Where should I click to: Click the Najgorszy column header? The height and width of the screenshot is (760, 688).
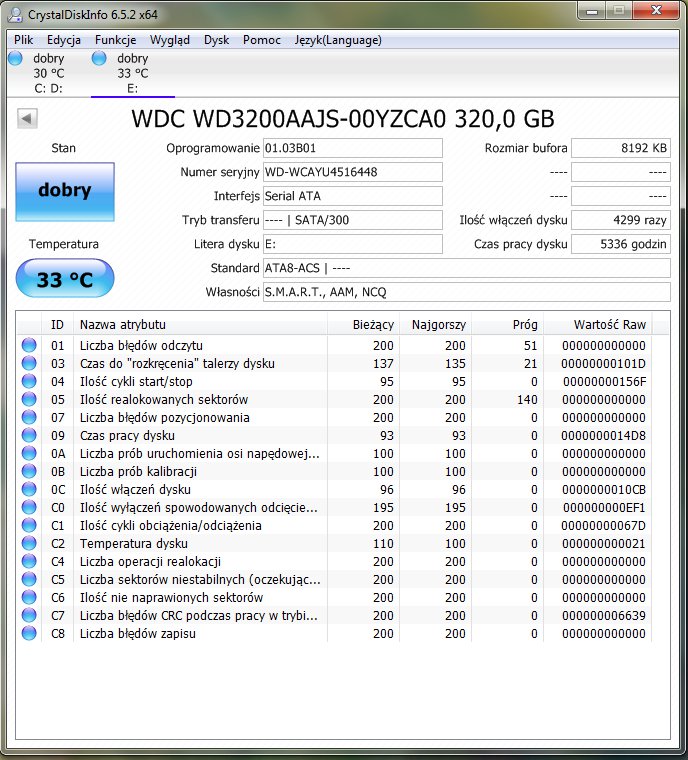pyautogui.click(x=435, y=324)
